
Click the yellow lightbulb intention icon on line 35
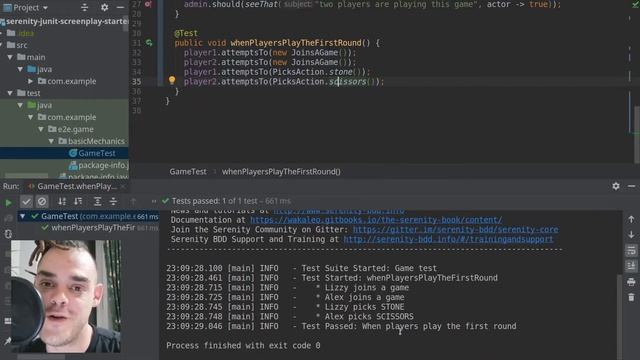coord(172,80)
